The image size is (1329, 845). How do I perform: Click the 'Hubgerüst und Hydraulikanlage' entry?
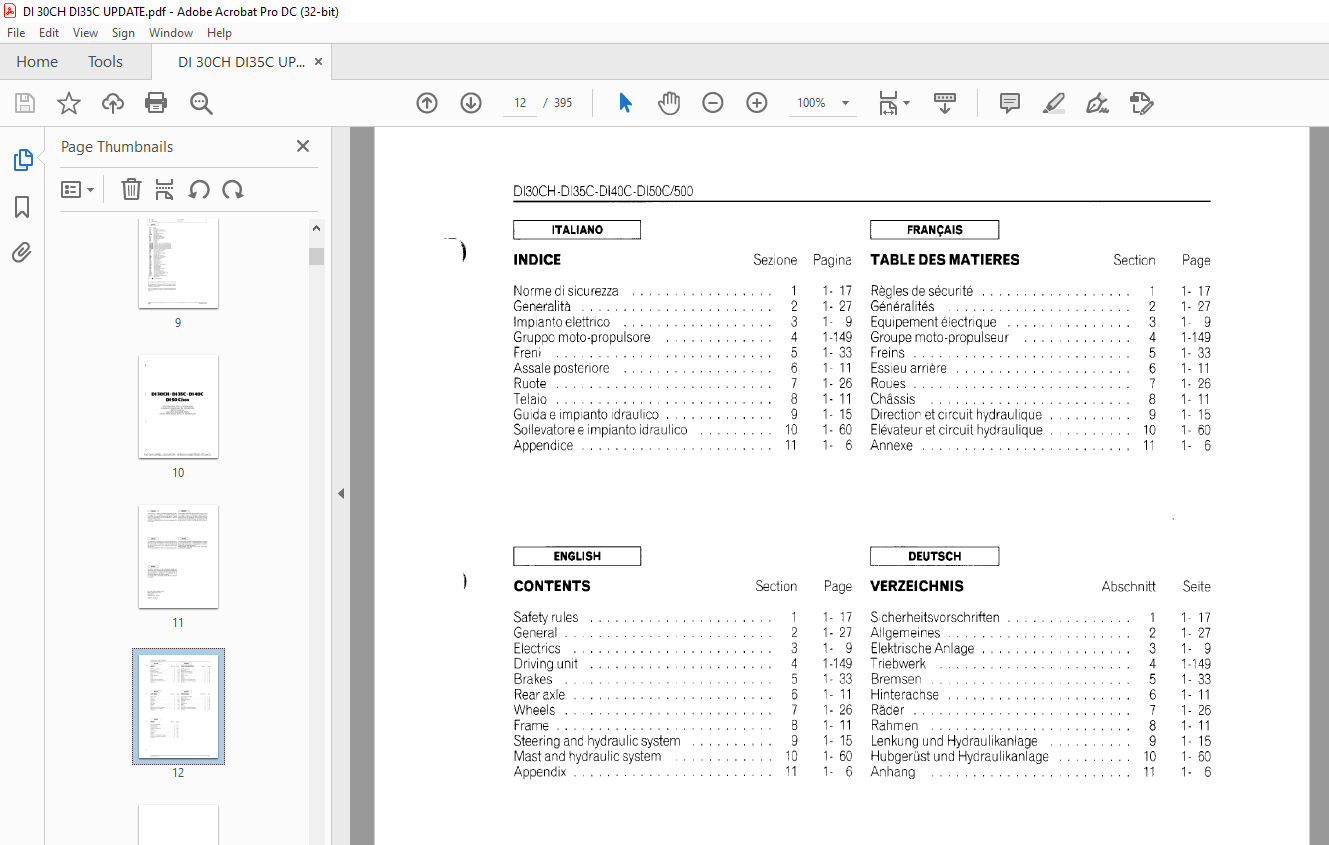960,756
